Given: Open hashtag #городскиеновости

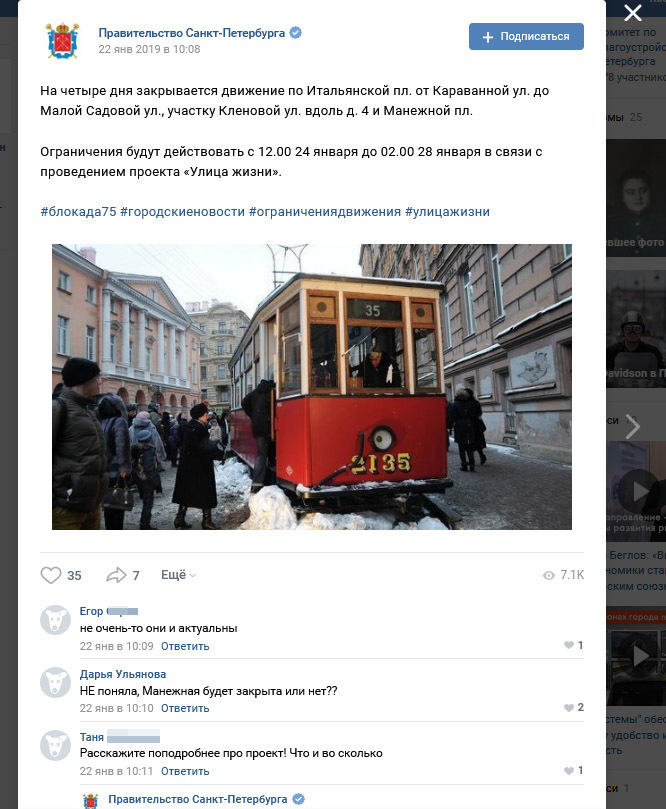Looking at the screenshot, I should pyautogui.click(x=183, y=212).
